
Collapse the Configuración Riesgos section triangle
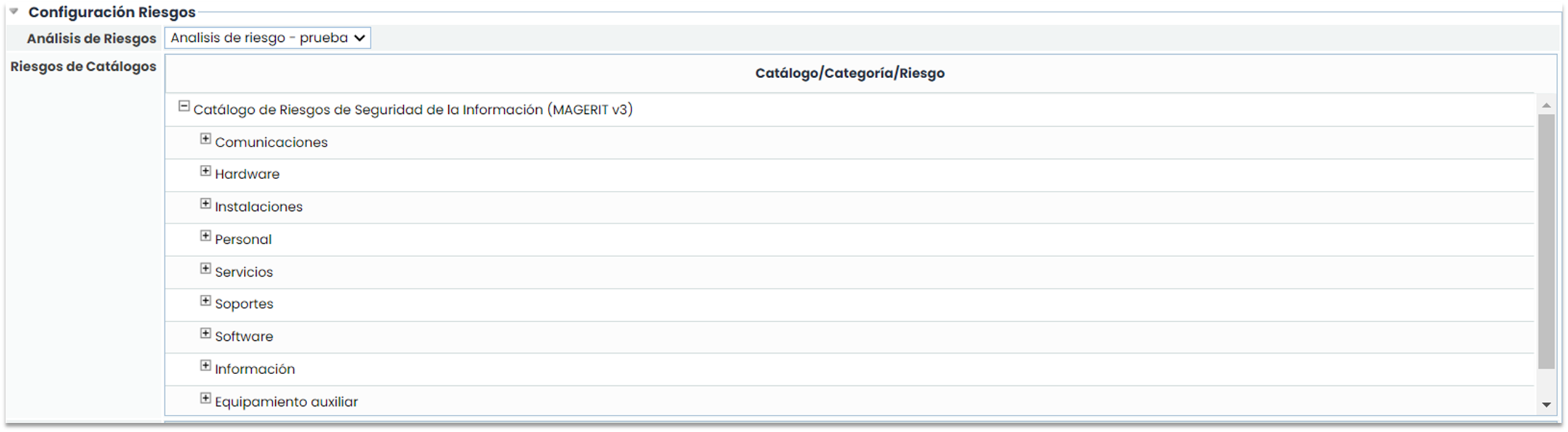(14, 12)
